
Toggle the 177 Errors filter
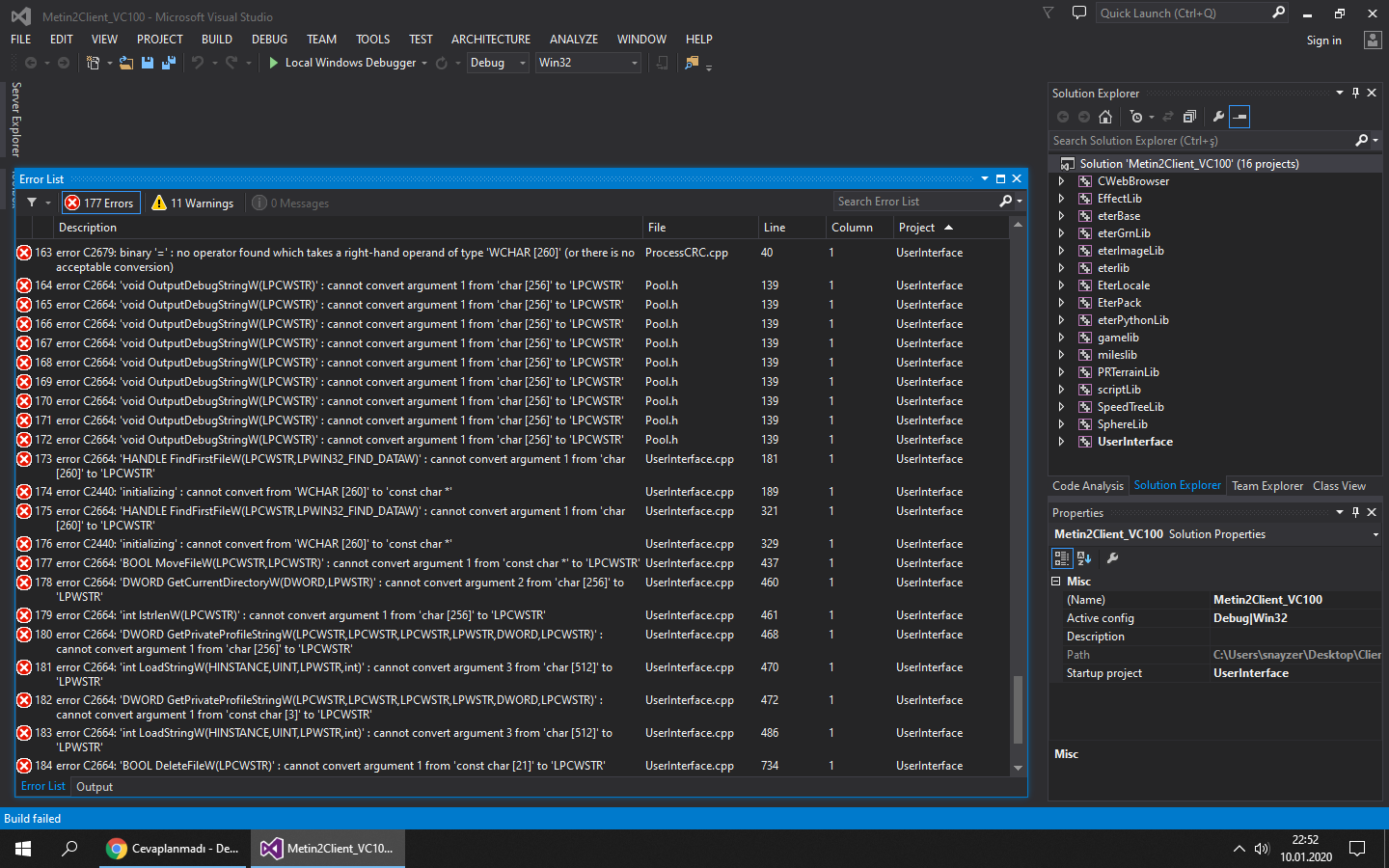click(100, 203)
